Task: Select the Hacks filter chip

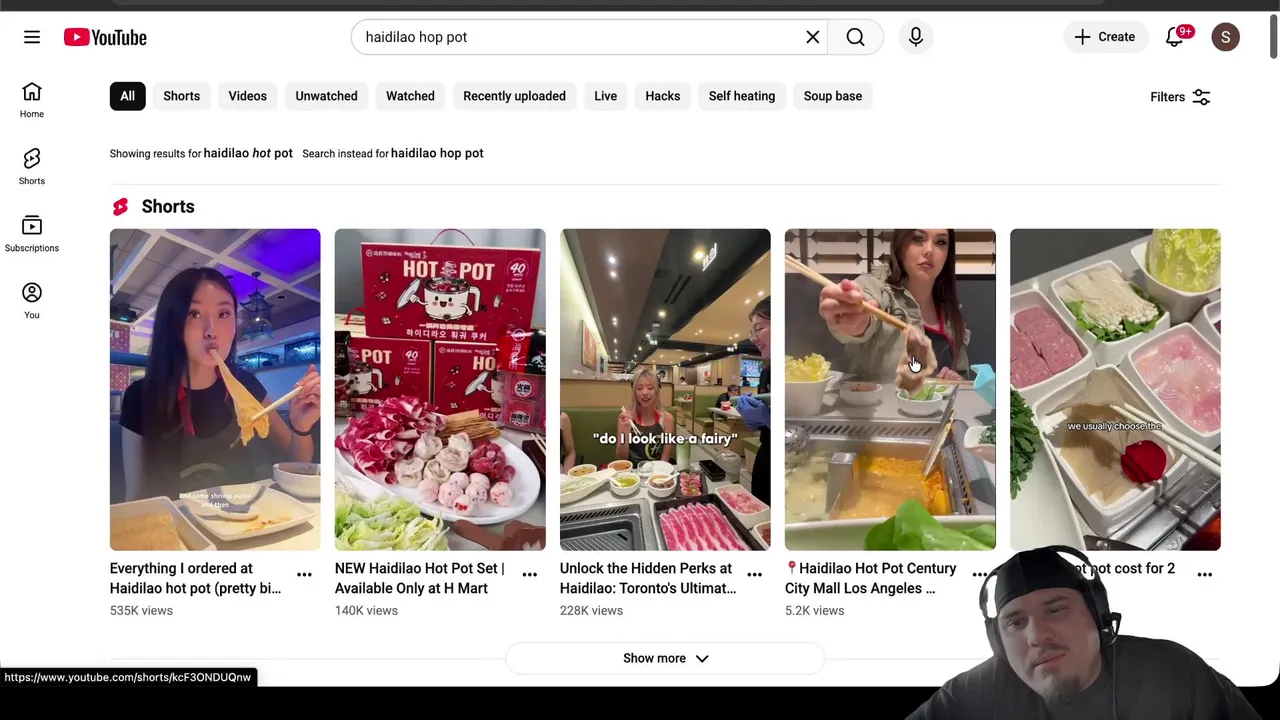Action: click(662, 96)
